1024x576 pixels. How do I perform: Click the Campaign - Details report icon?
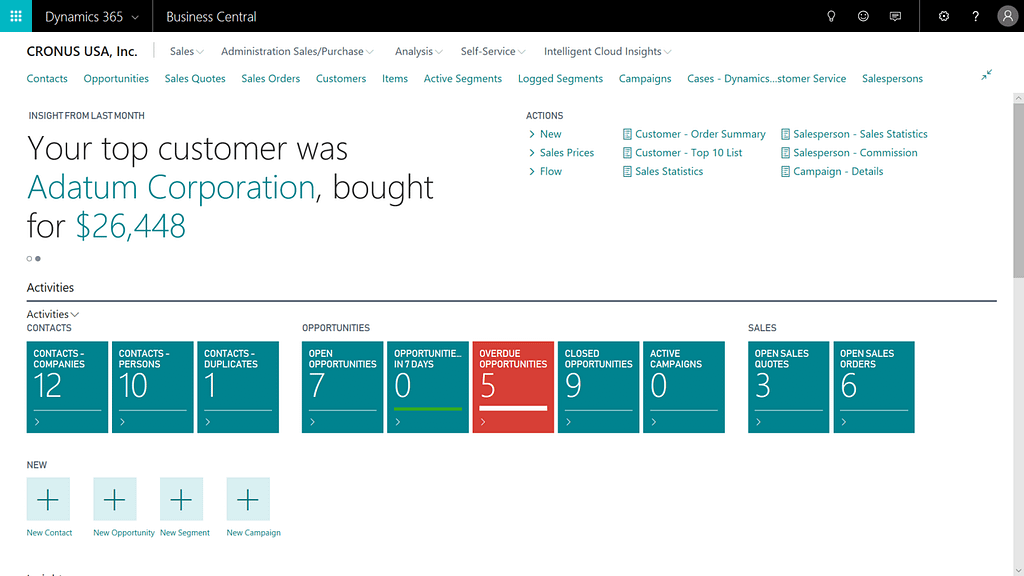click(785, 171)
